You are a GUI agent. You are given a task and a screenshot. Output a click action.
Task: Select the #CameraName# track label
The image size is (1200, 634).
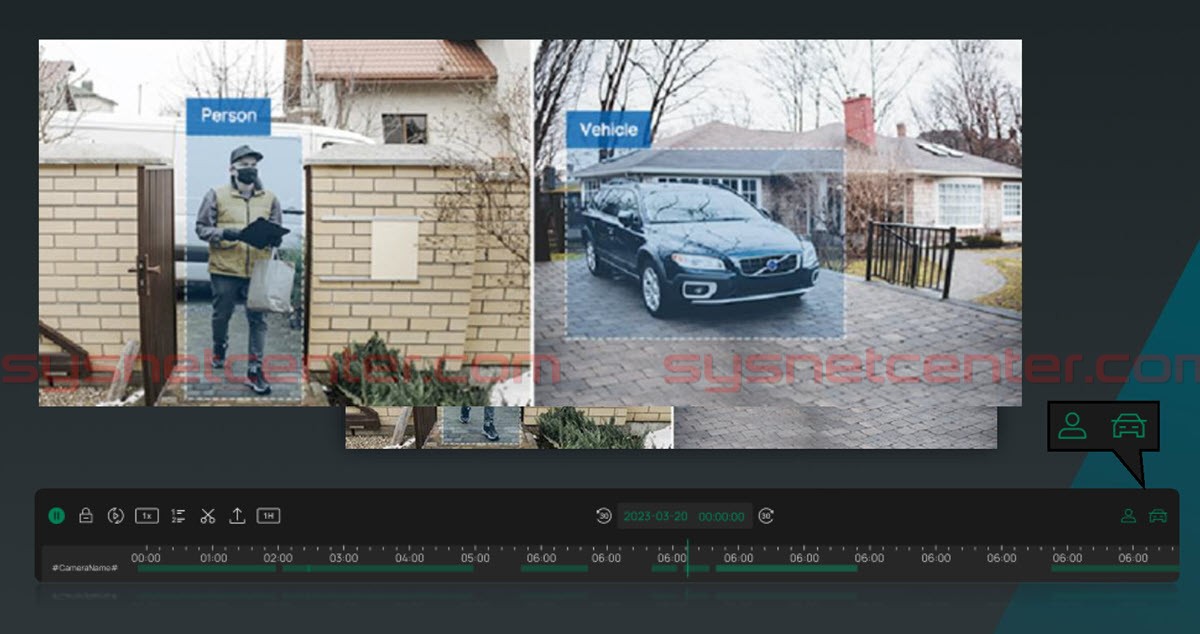coord(85,568)
